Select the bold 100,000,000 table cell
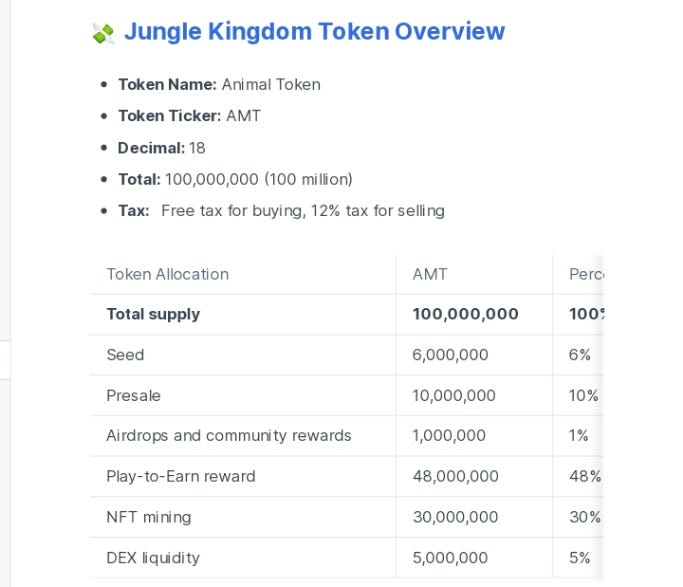The image size is (683, 587). (465, 314)
